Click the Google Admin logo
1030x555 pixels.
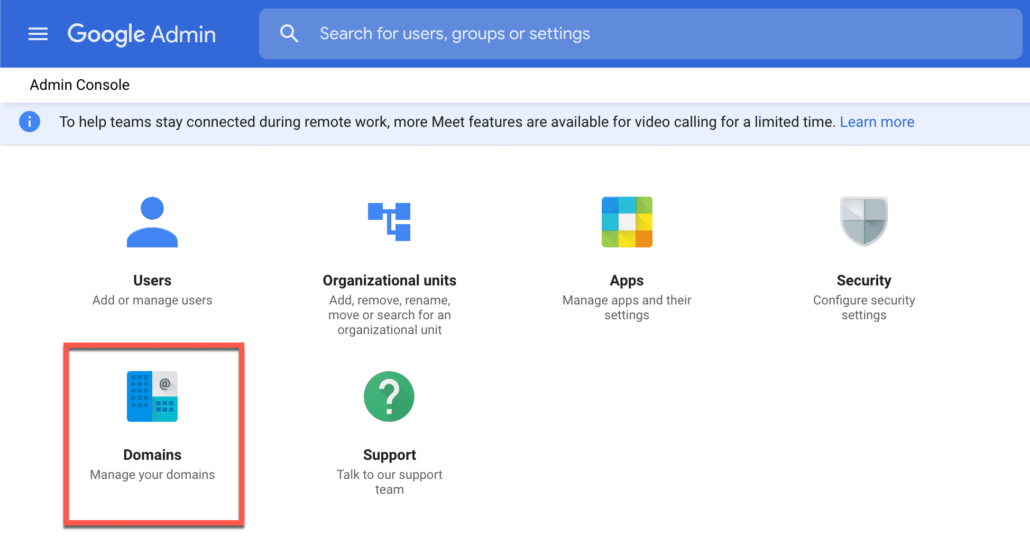(x=141, y=34)
